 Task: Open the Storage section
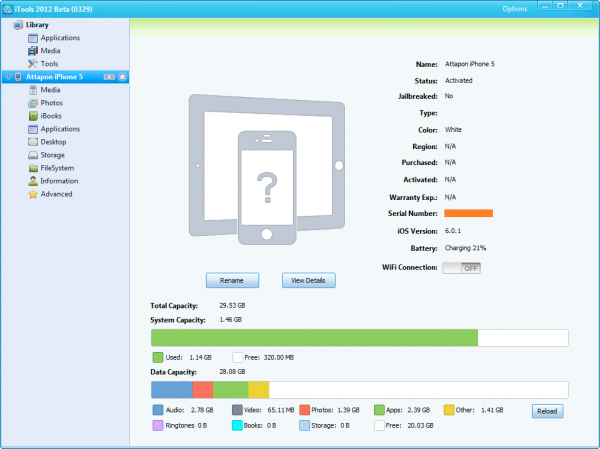pos(53,155)
